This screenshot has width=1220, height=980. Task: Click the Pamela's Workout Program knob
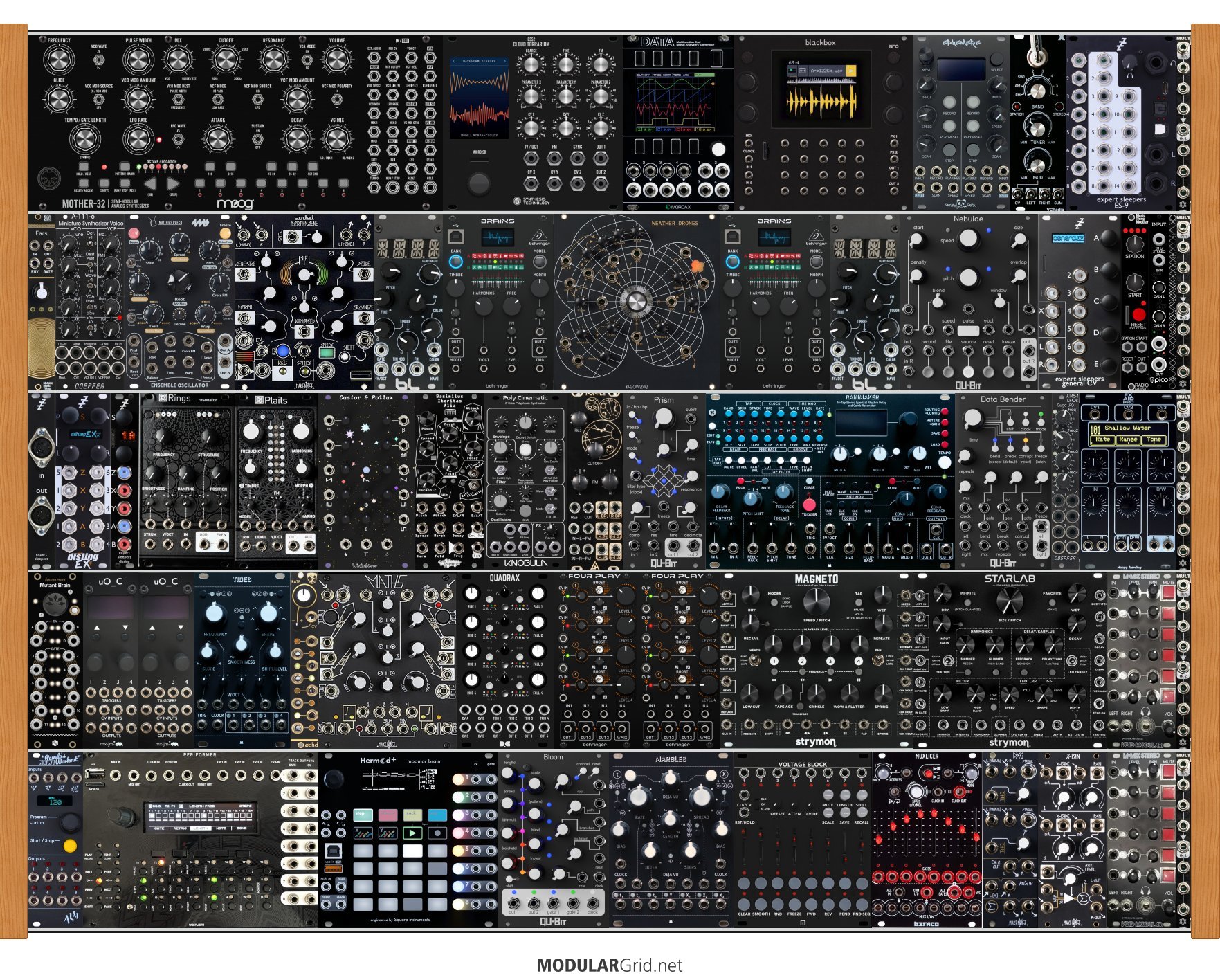(70, 822)
